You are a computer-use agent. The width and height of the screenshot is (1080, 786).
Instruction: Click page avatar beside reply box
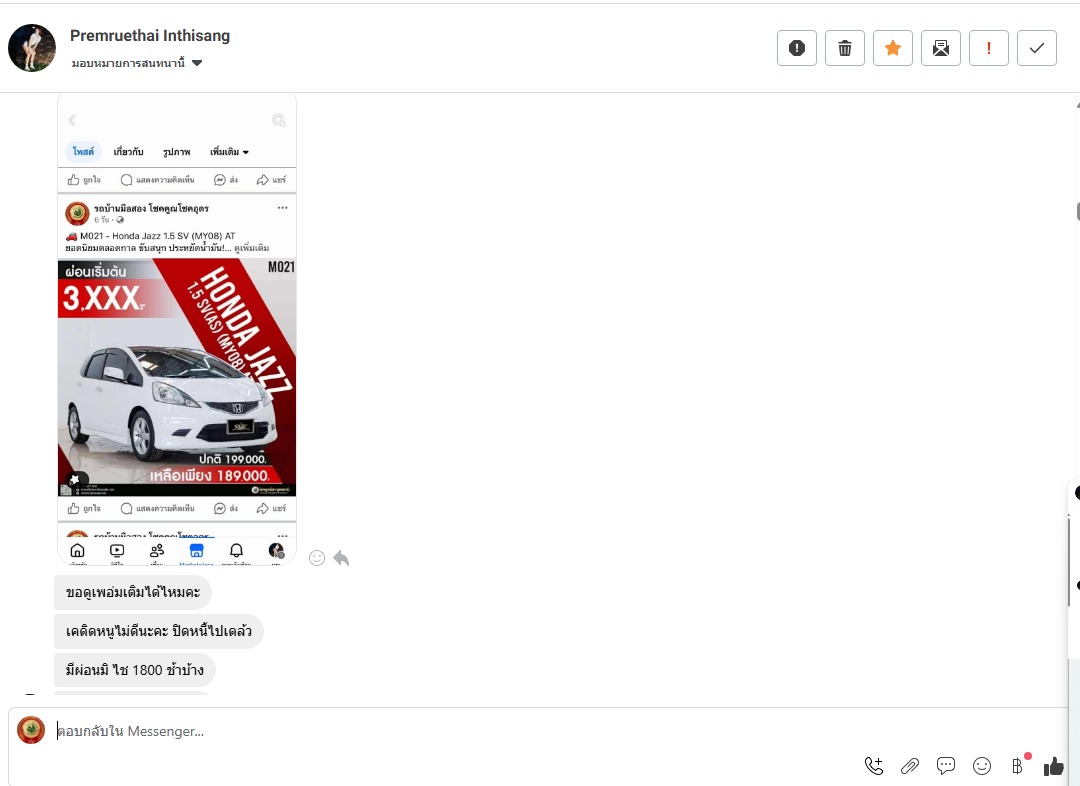[x=31, y=730]
